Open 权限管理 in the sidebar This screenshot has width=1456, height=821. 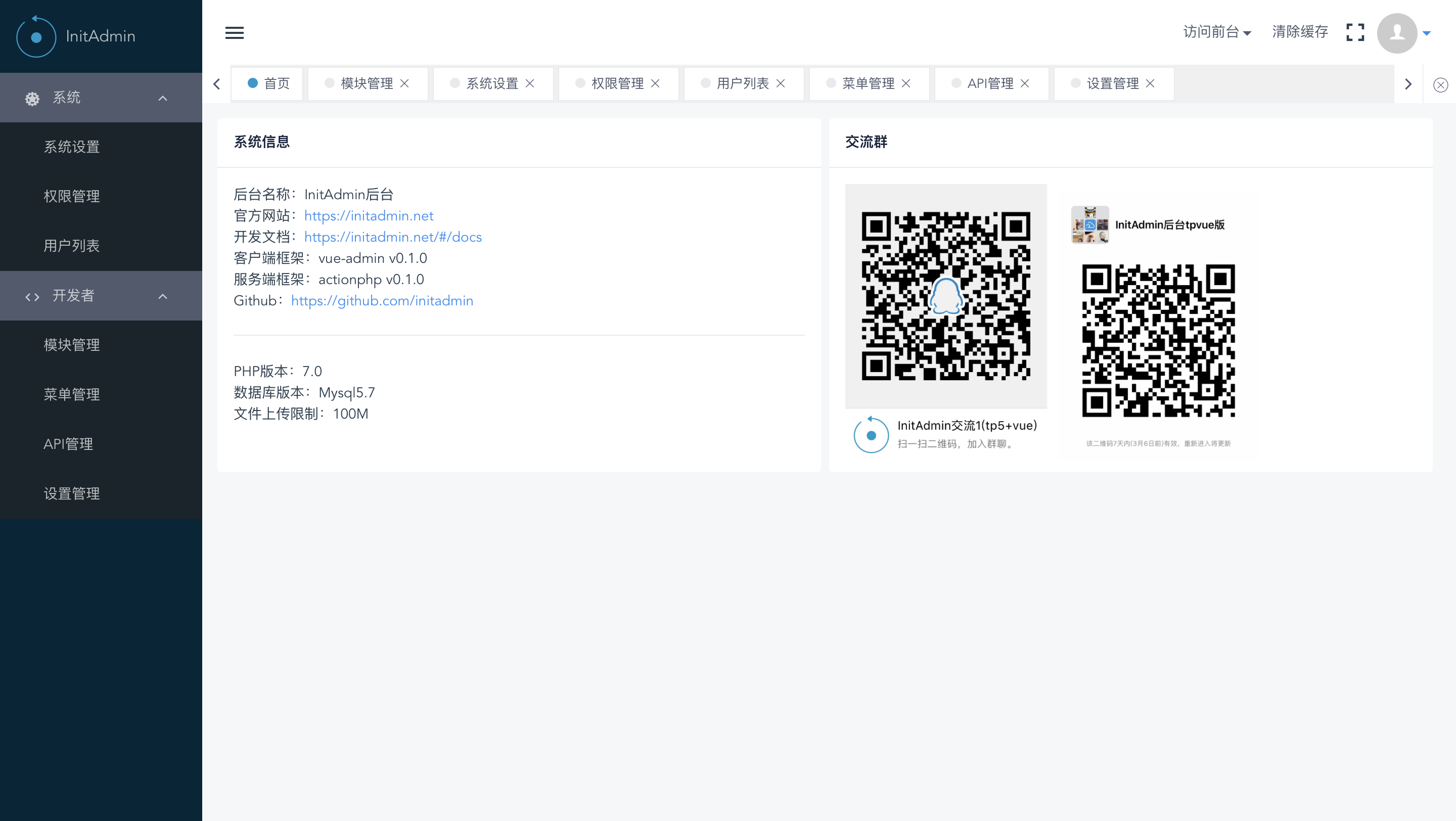101,197
